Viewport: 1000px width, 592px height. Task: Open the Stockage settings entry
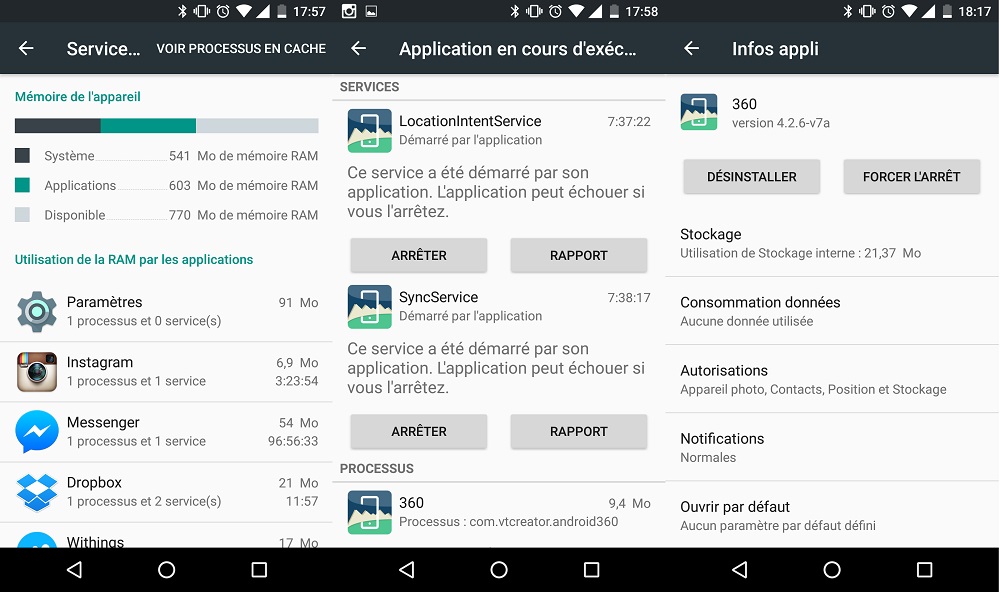830,243
